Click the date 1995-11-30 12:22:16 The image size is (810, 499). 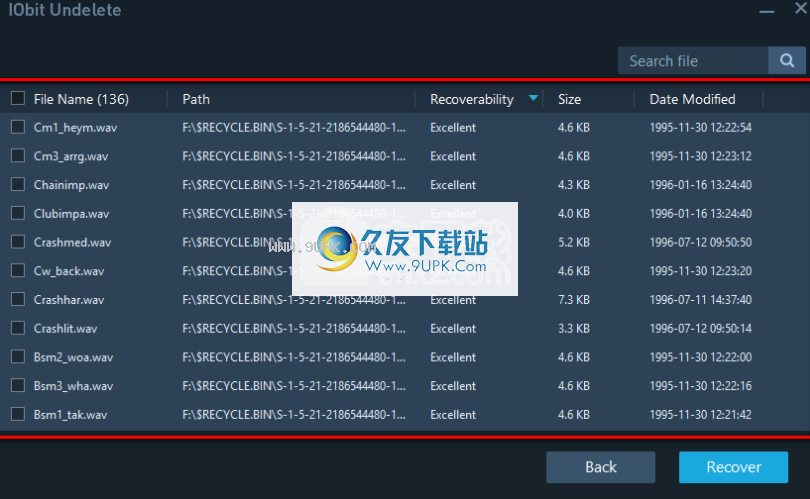tap(700, 386)
